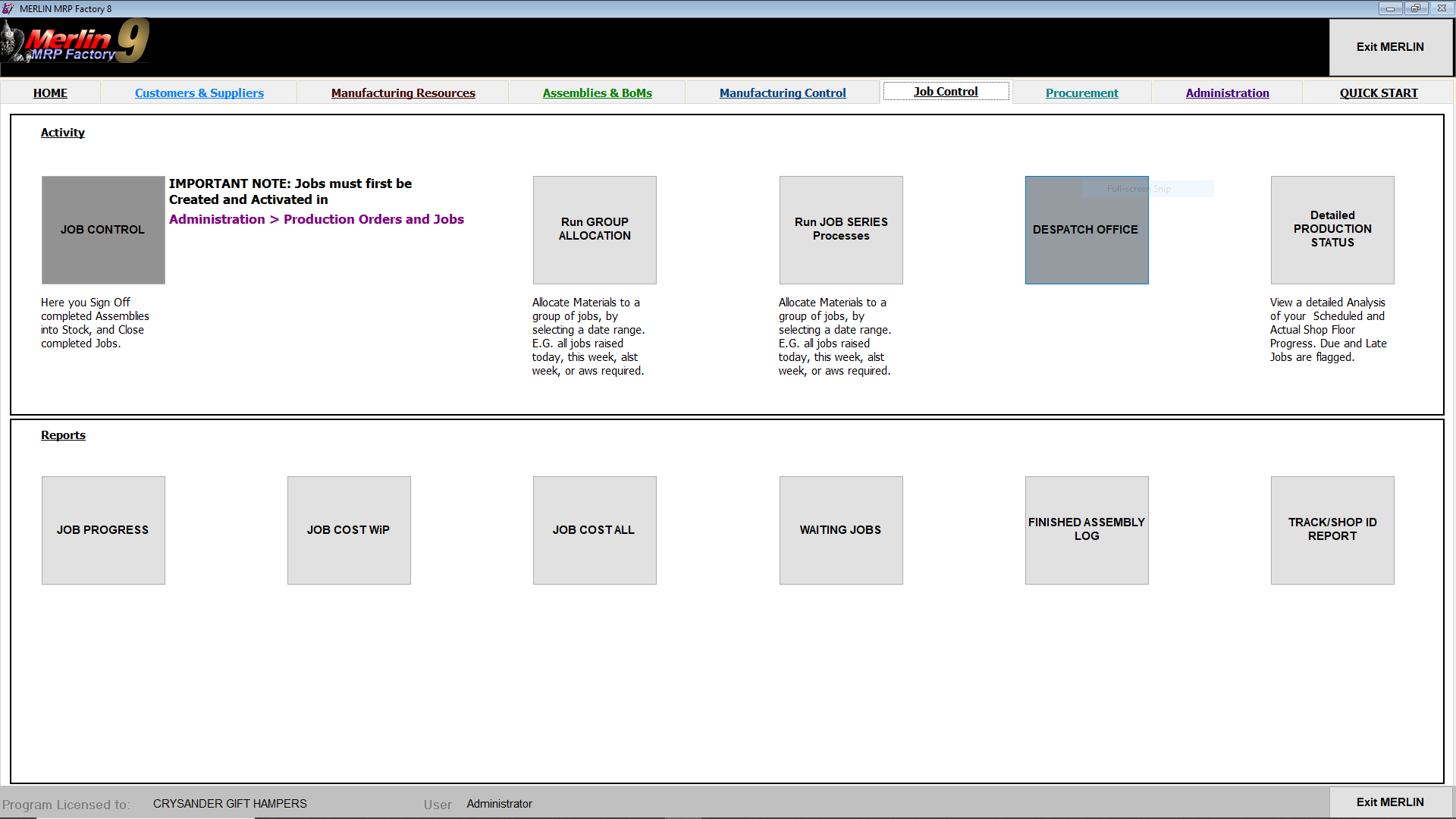
Task: Run GROUP ALLOCATION process
Action: tap(595, 230)
